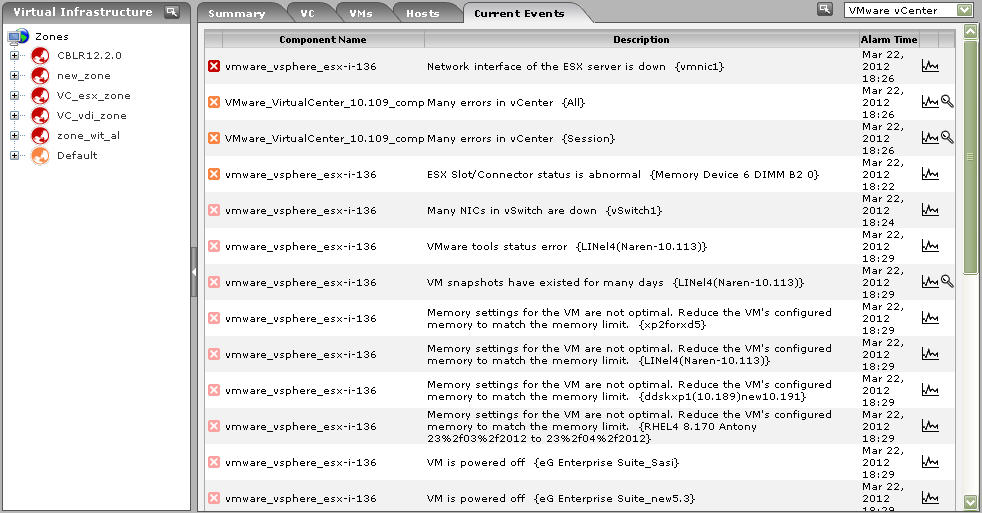Open graph for VMware tools status error

[x=930, y=246]
